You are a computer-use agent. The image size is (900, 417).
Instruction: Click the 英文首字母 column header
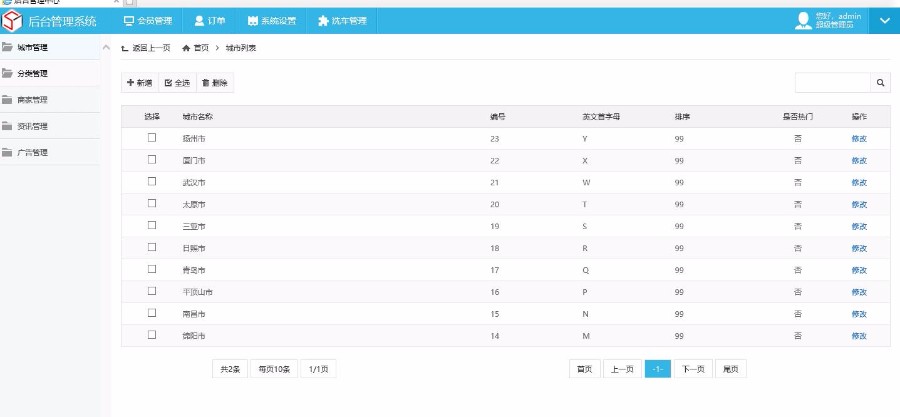click(601, 116)
